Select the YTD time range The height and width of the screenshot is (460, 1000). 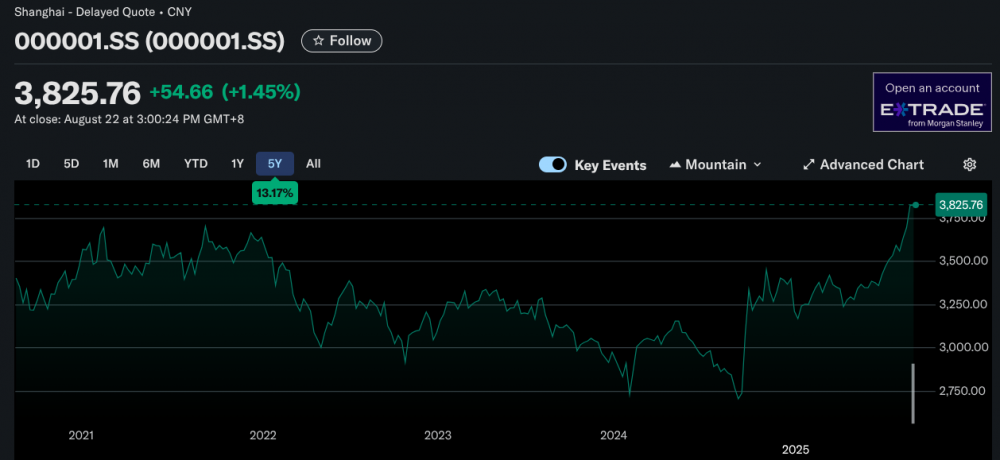pos(195,164)
